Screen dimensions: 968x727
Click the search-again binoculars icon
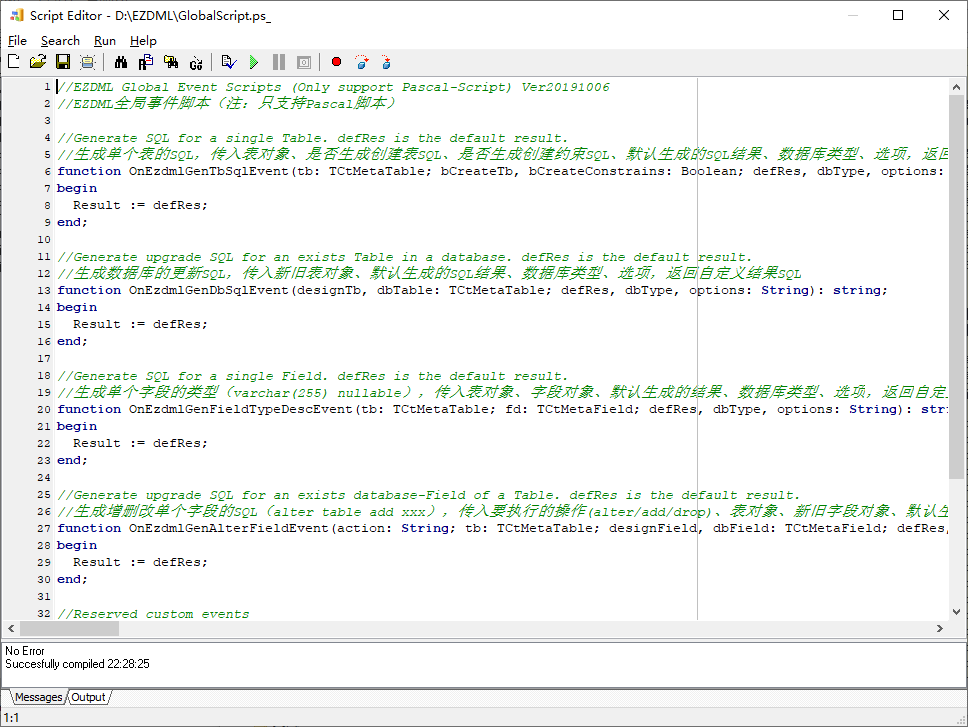tap(171, 62)
